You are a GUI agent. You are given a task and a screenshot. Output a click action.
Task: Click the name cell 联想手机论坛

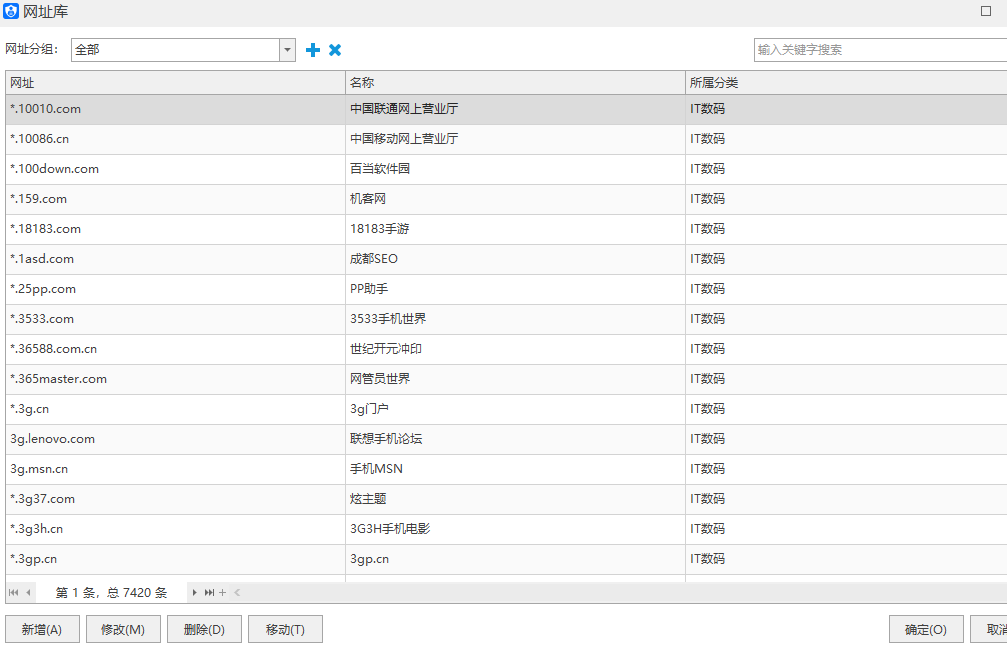tap(515, 439)
